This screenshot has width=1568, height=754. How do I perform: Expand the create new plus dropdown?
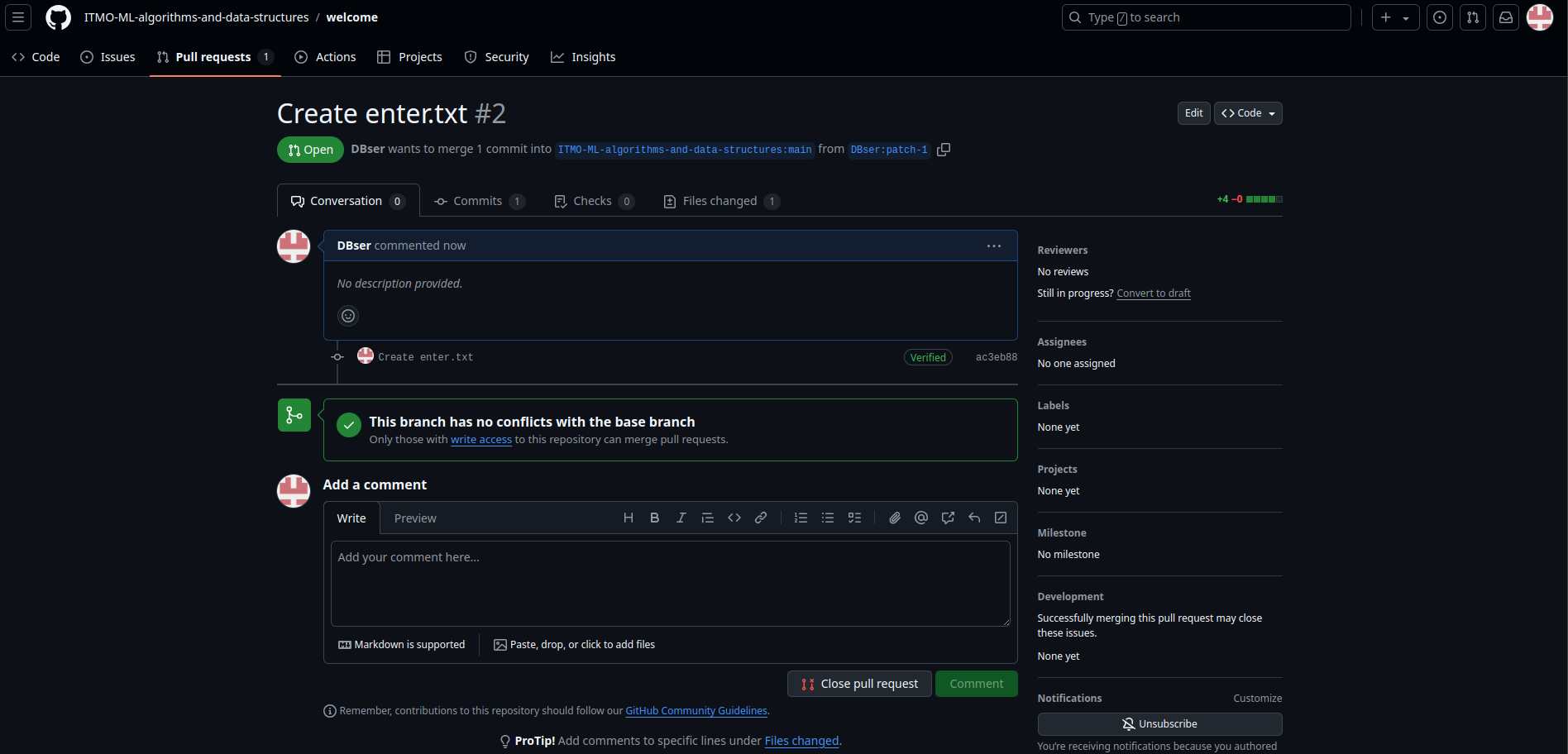pos(1395,17)
